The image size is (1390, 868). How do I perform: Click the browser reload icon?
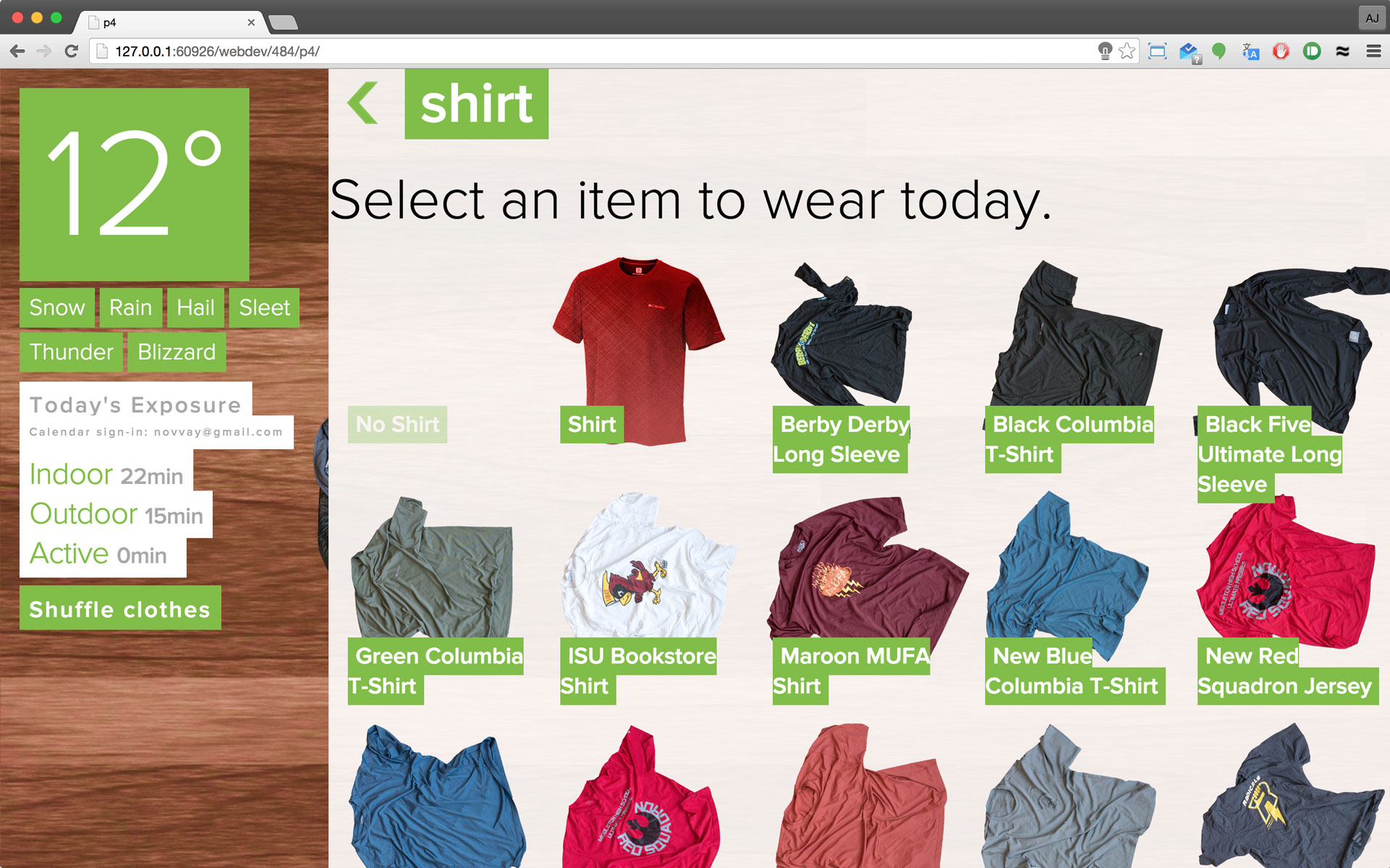71,51
